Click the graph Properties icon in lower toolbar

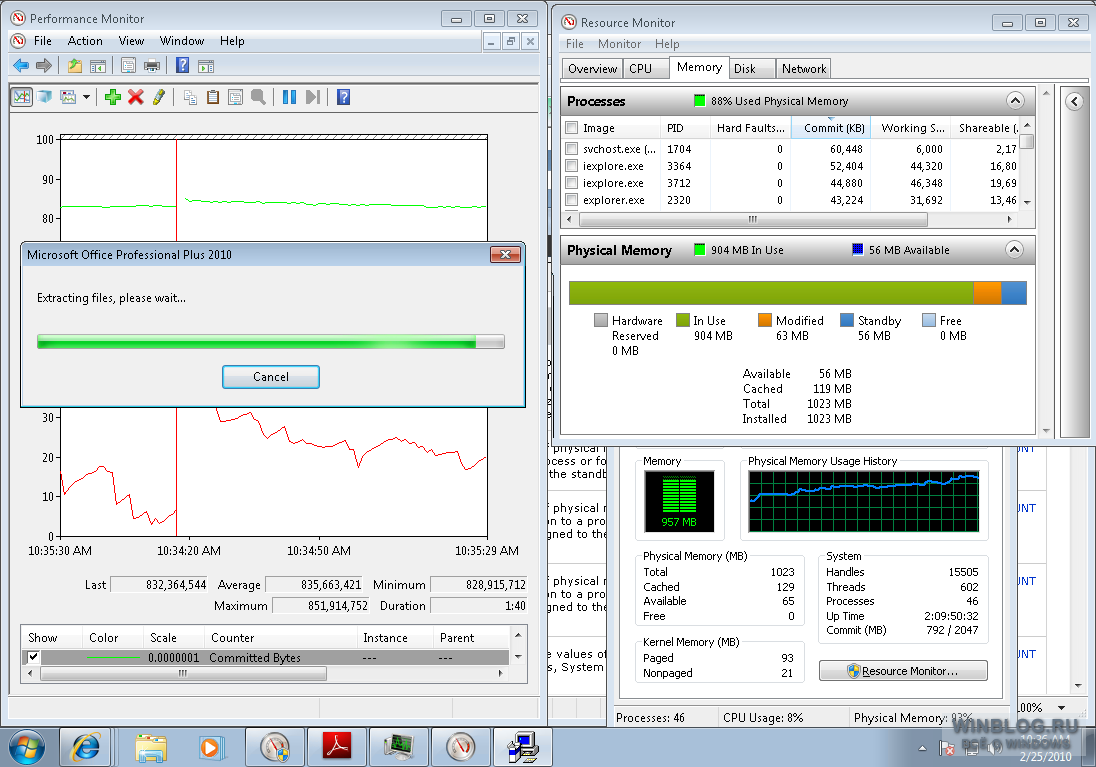(236, 97)
